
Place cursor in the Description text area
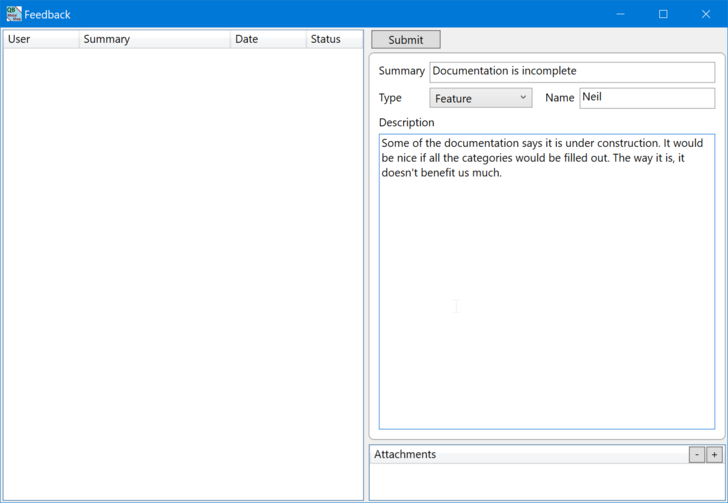[546, 300]
